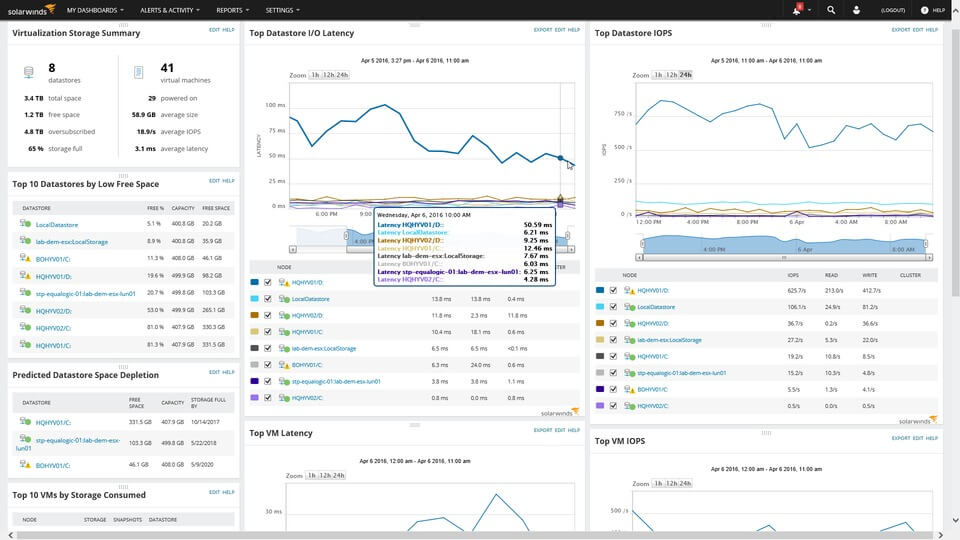This screenshot has width=960, height=540.
Task: Edit Predicted Datastore Space Depletion widget
Action: pyautogui.click(x=214, y=372)
